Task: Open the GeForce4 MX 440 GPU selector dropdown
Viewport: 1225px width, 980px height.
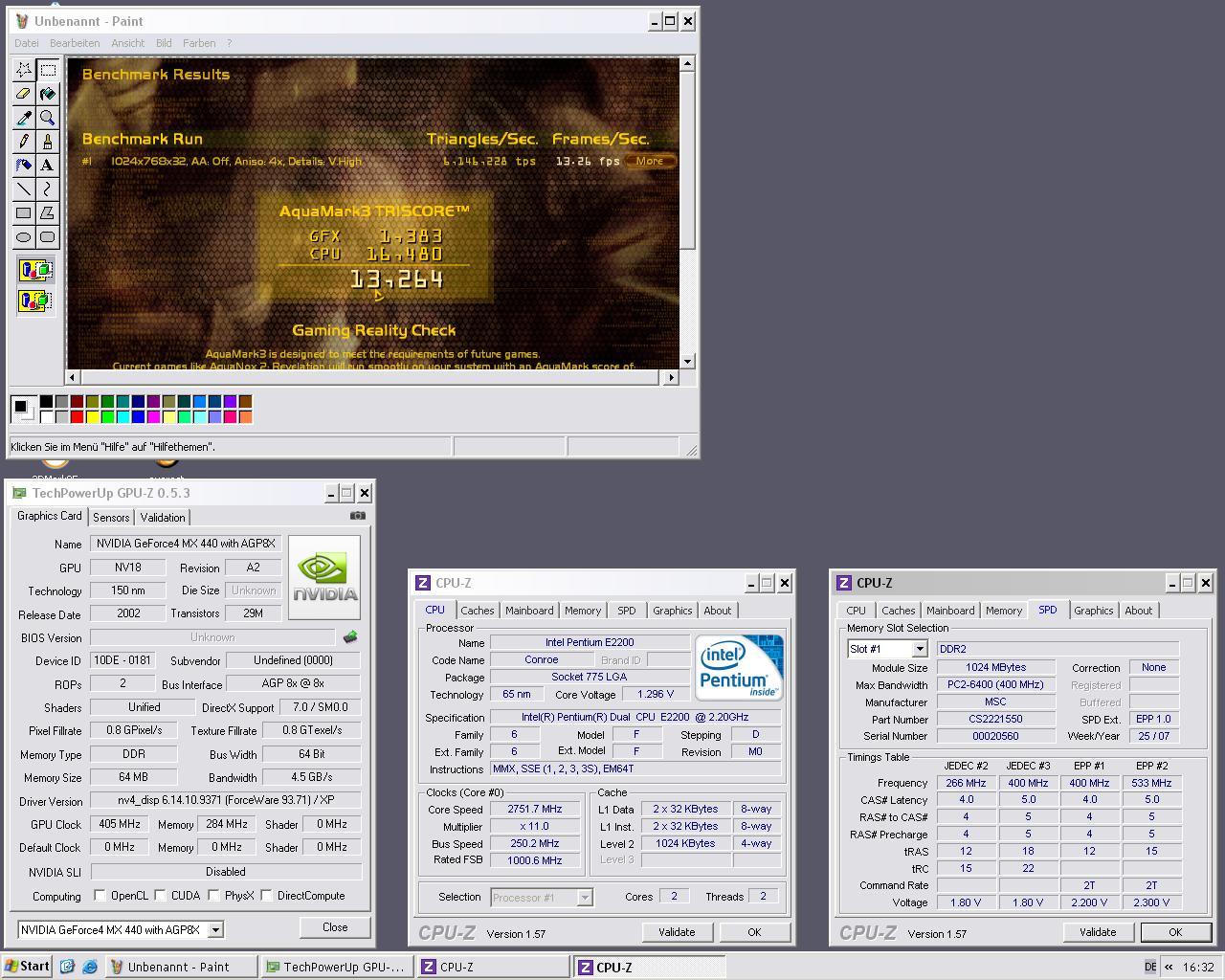Action: coord(216,929)
